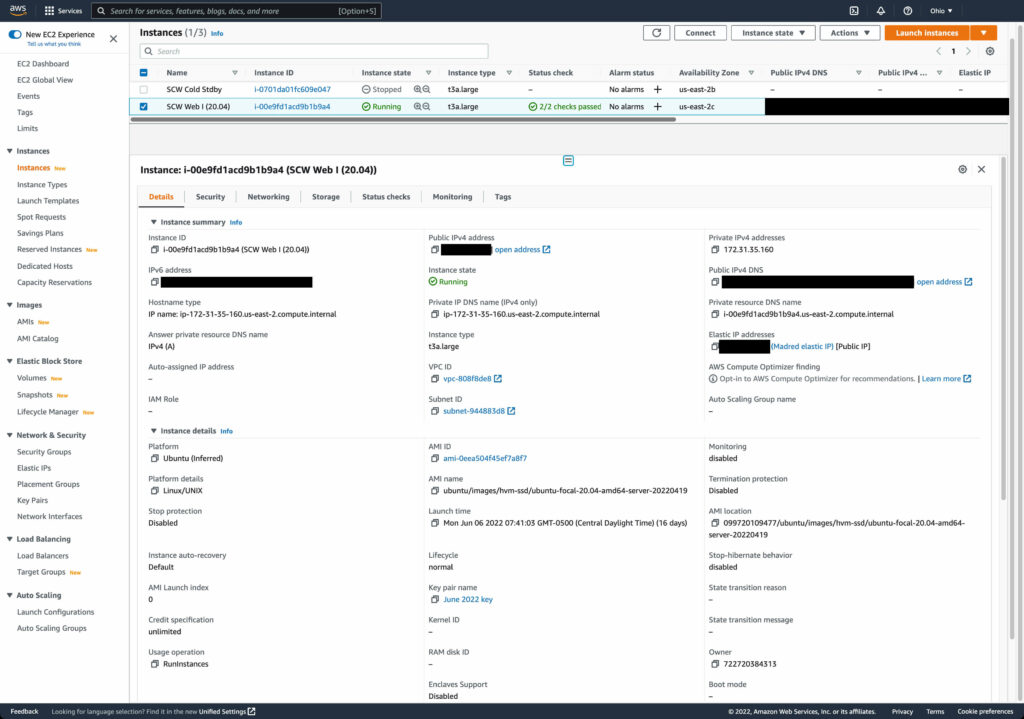Click the Feedback footer button
Image resolution: width=1024 pixels, height=719 pixels.
(x=24, y=711)
